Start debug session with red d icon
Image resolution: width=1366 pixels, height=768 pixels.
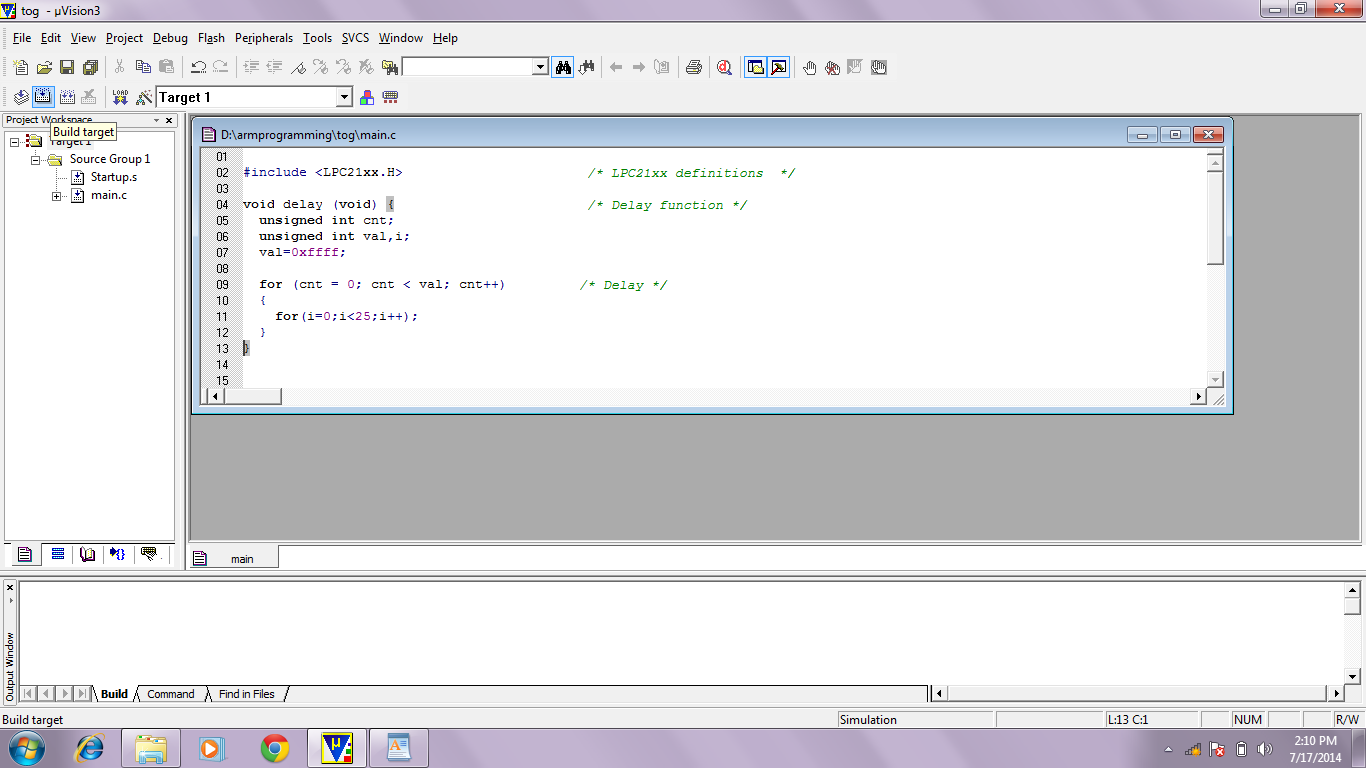[x=724, y=67]
